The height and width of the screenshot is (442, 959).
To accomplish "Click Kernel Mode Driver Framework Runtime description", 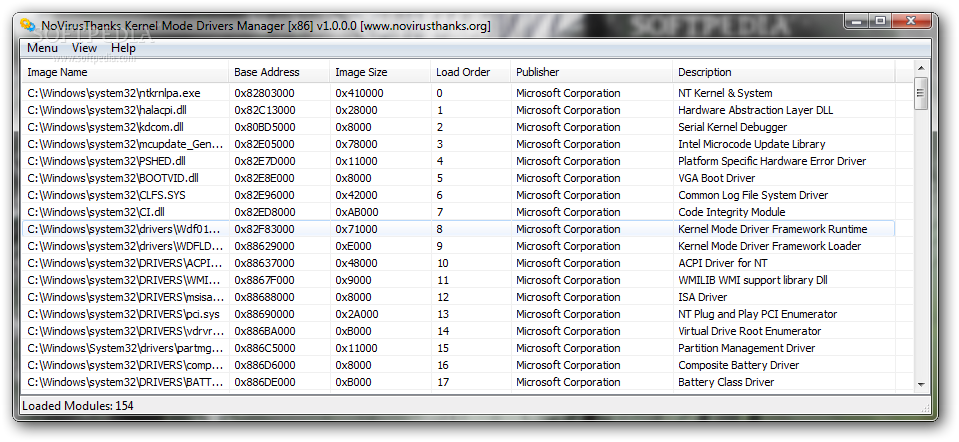I will (773, 229).
